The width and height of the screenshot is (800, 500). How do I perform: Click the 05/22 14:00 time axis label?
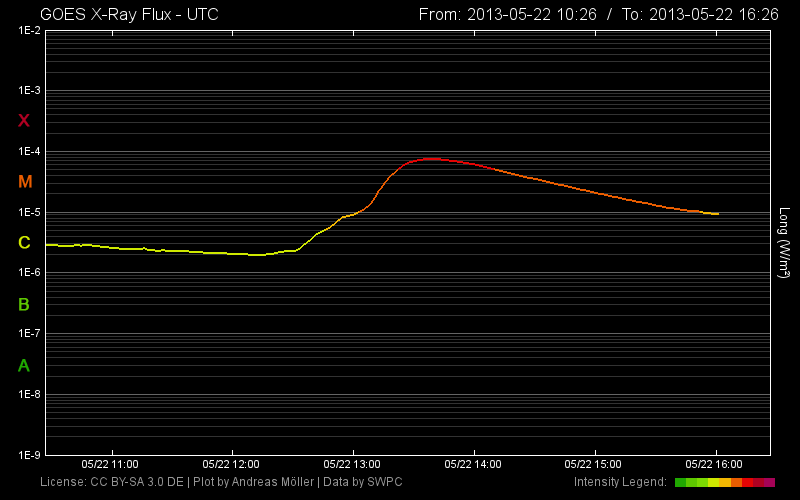474,465
